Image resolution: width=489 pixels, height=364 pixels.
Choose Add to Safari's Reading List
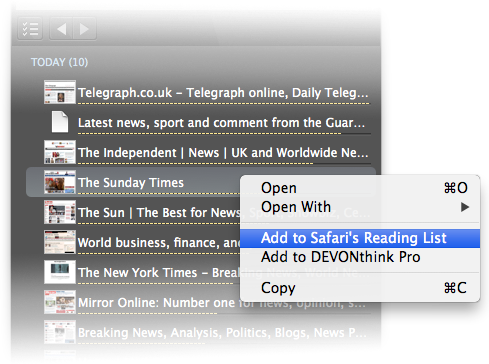[360, 238]
